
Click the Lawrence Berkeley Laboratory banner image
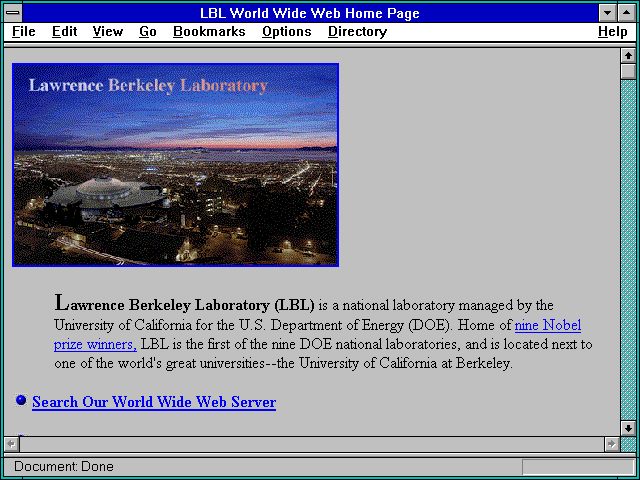tap(176, 165)
